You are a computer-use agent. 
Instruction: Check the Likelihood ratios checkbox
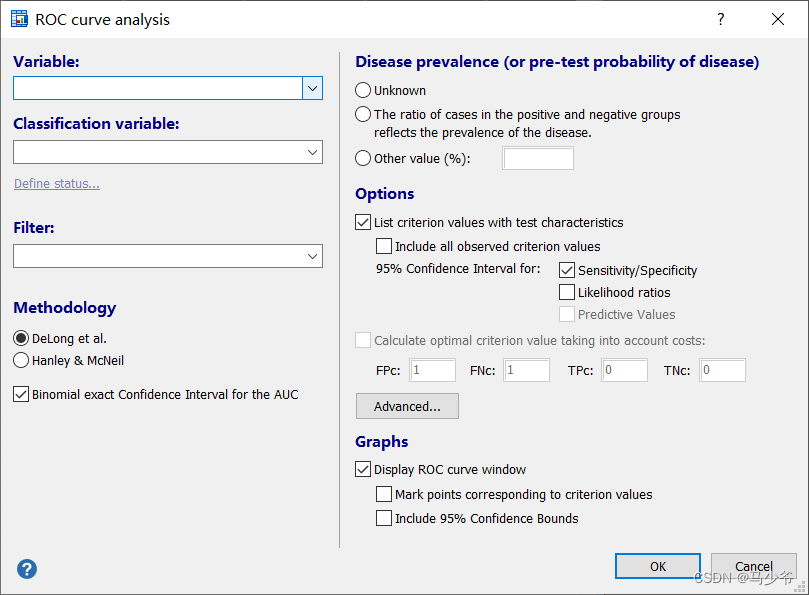[569, 291]
